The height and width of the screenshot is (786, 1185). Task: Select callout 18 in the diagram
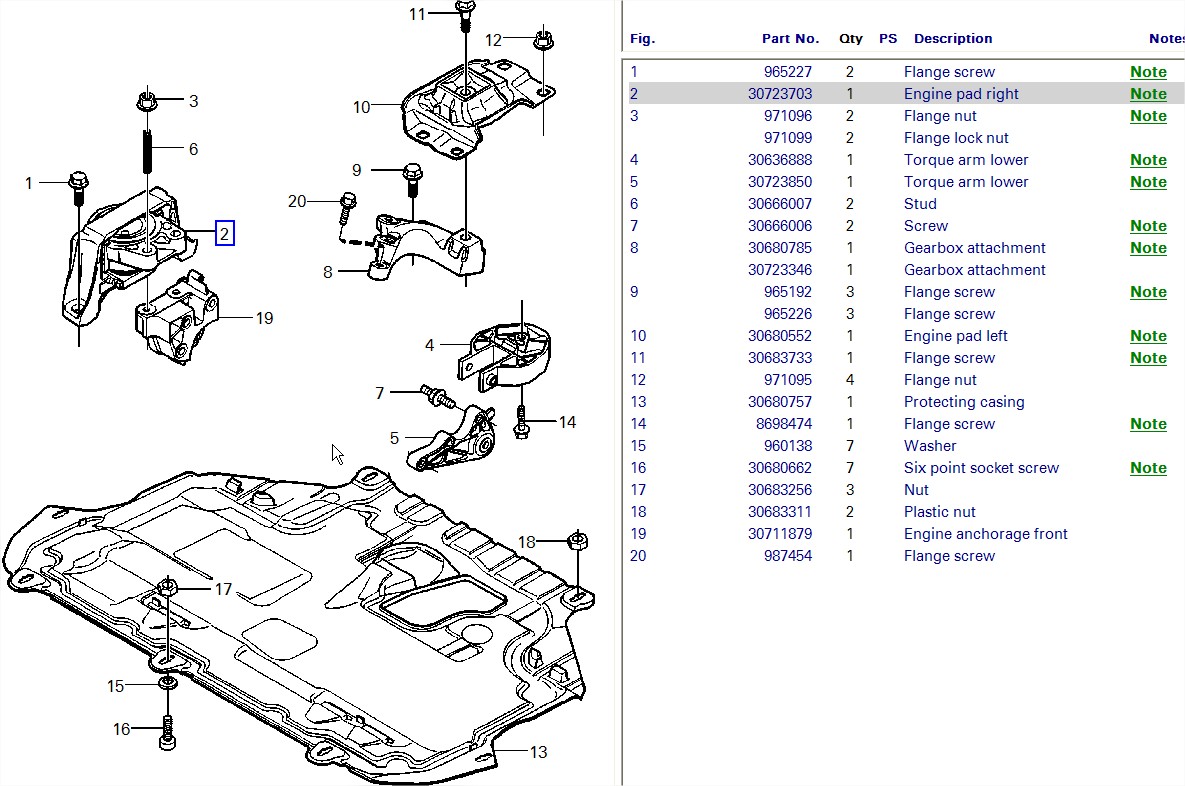(527, 542)
